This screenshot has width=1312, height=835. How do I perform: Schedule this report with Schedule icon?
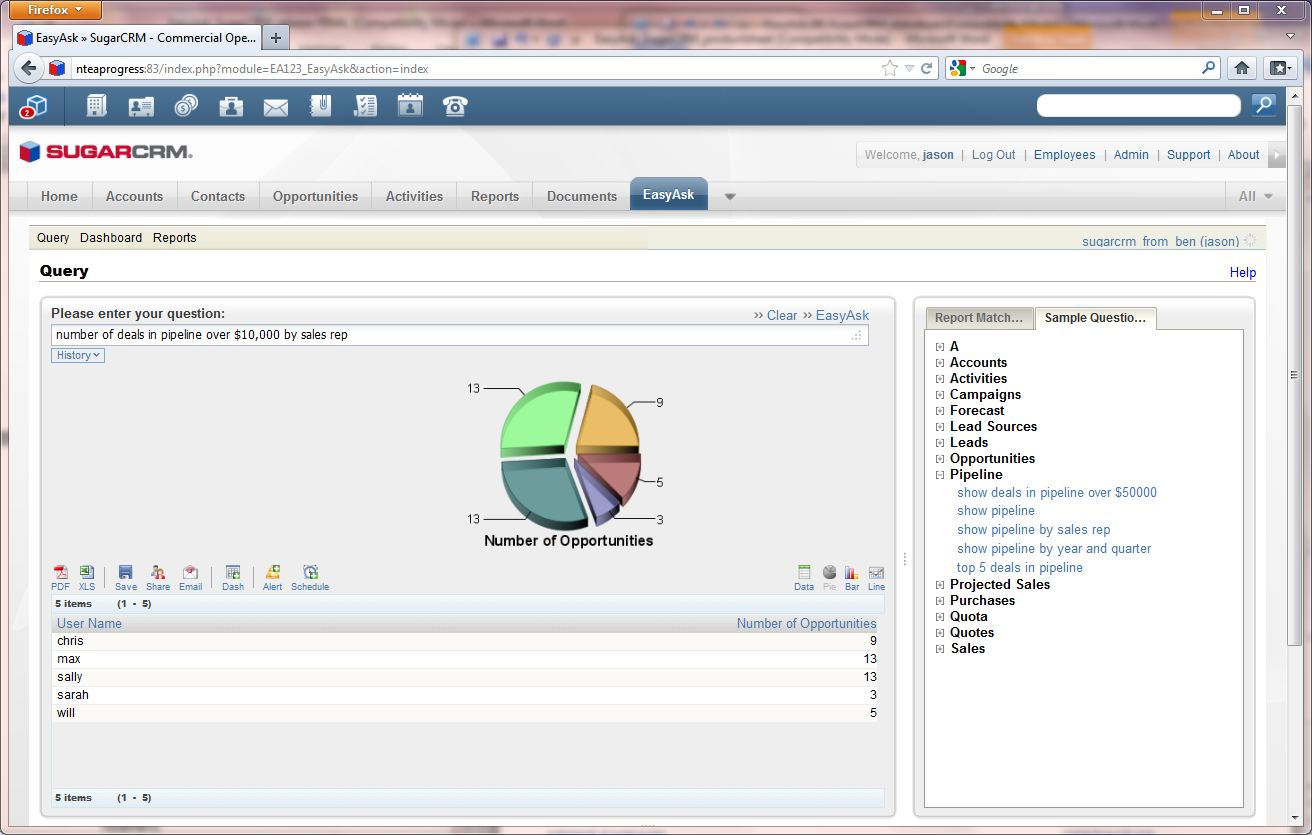(x=310, y=578)
